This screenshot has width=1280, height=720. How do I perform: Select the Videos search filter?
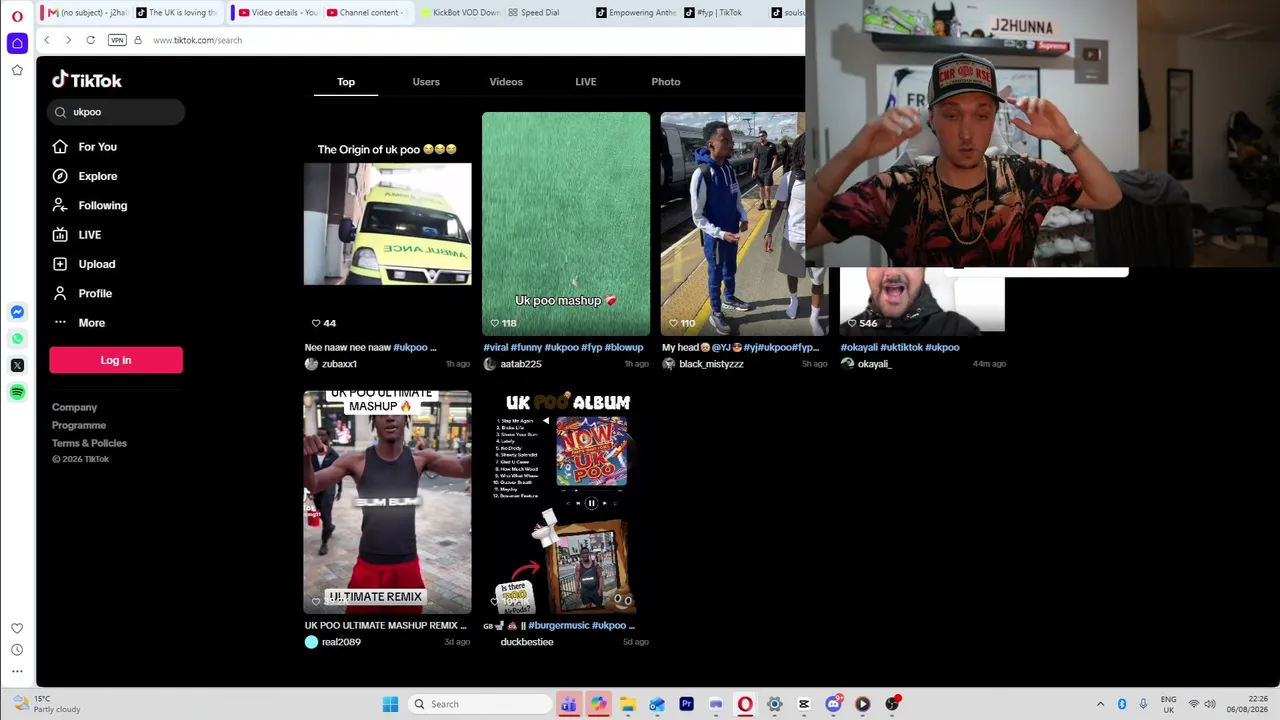(506, 82)
